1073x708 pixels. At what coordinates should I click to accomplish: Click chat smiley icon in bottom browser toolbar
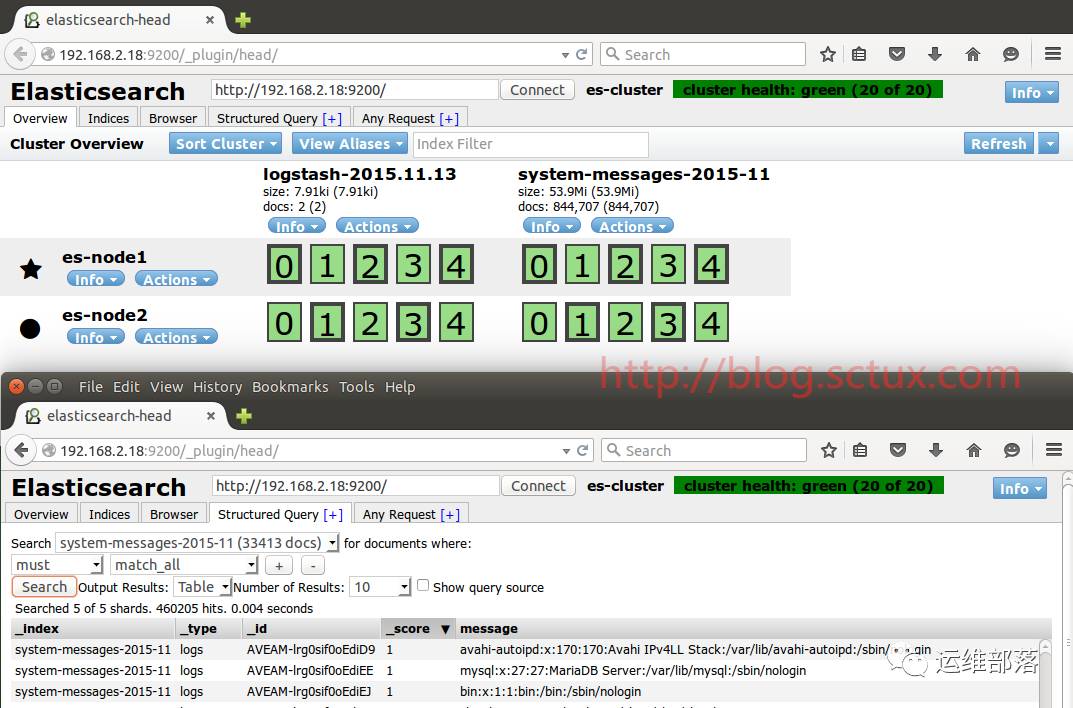1011,450
